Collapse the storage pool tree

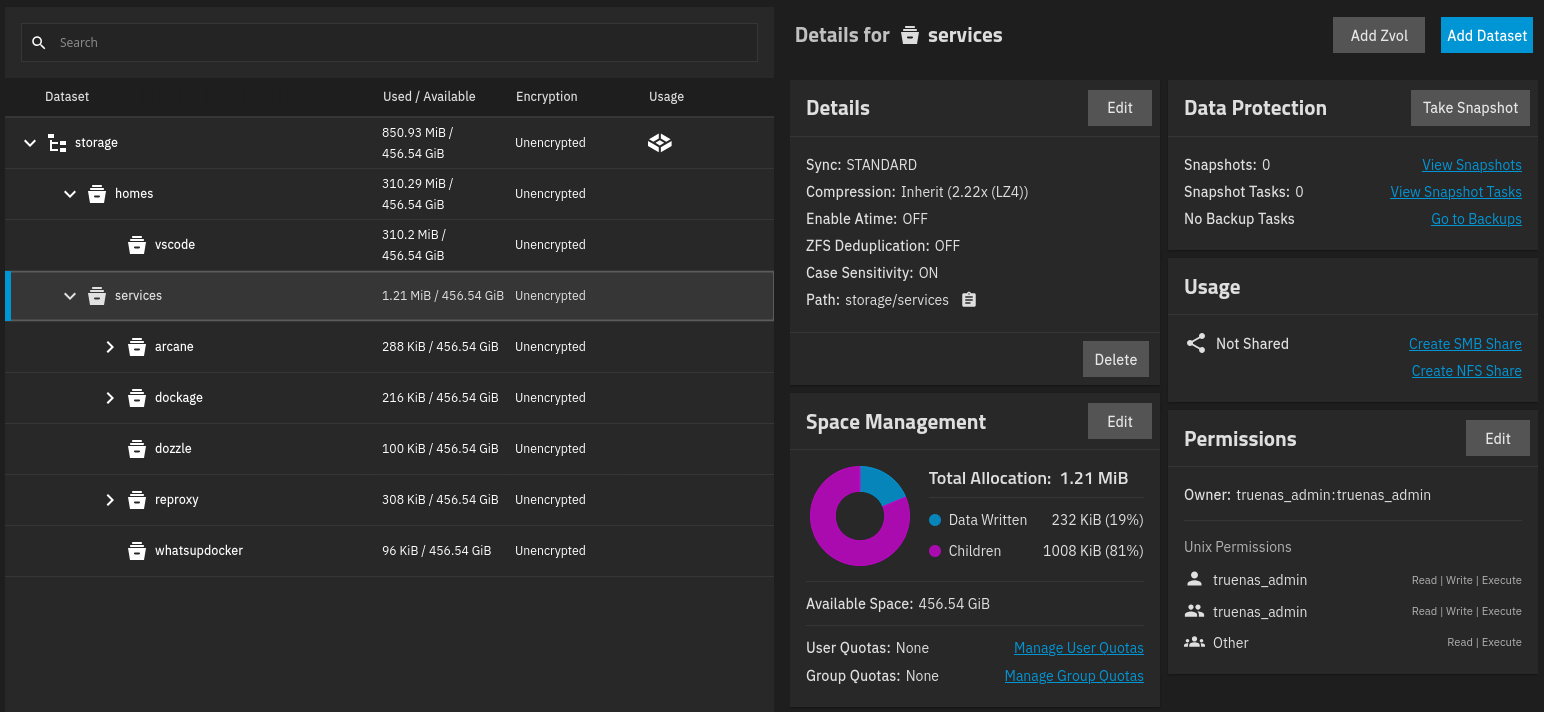[x=30, y=143]
